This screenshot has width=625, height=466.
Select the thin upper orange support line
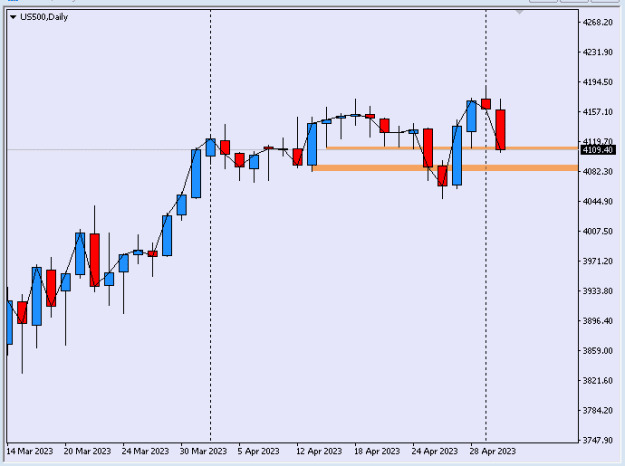452,148
